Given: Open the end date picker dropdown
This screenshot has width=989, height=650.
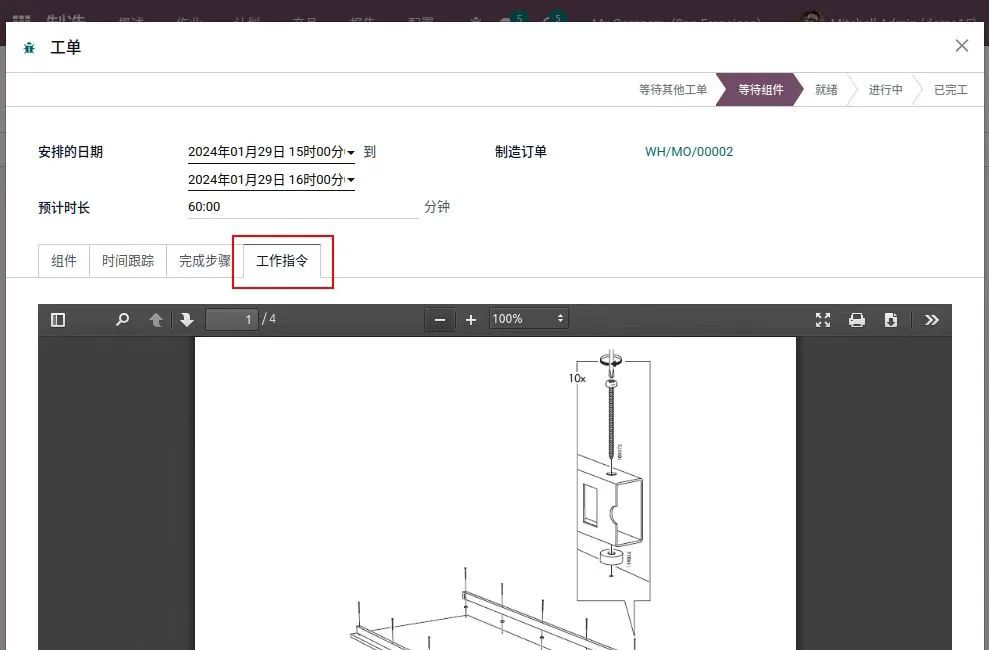Looking at the screenshot, I should (351, 181).
